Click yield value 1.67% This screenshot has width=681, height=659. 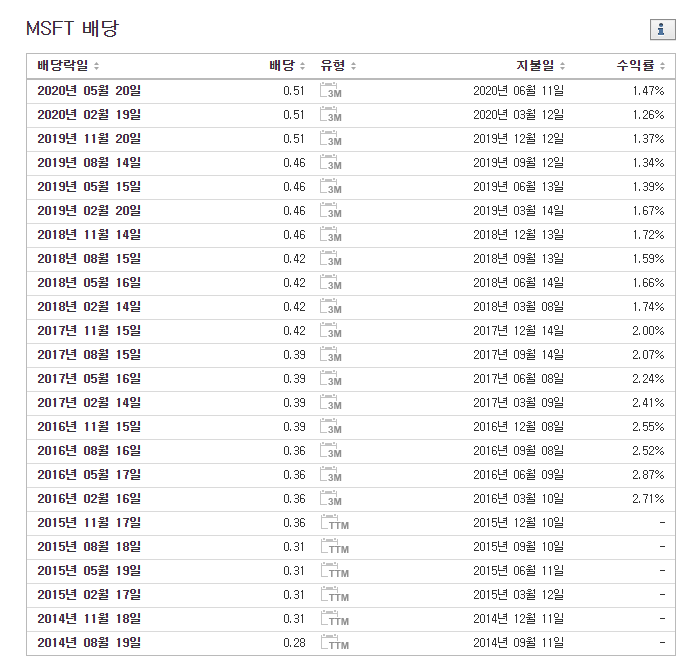tap(648, 211)
